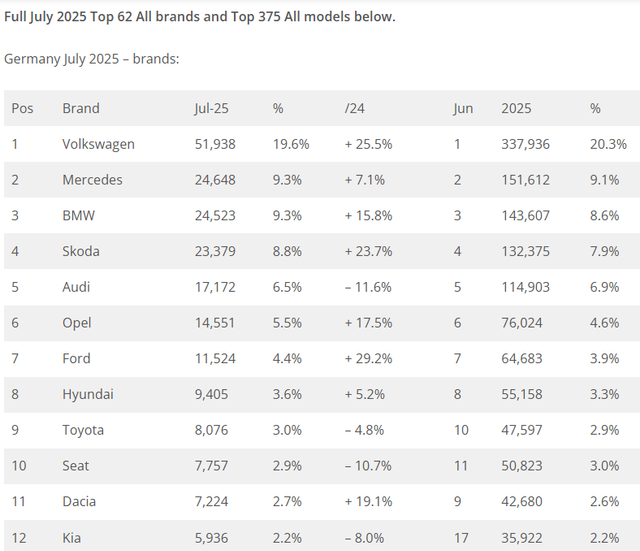
Task: Click the Pos column header
Action: pos(22,108)
